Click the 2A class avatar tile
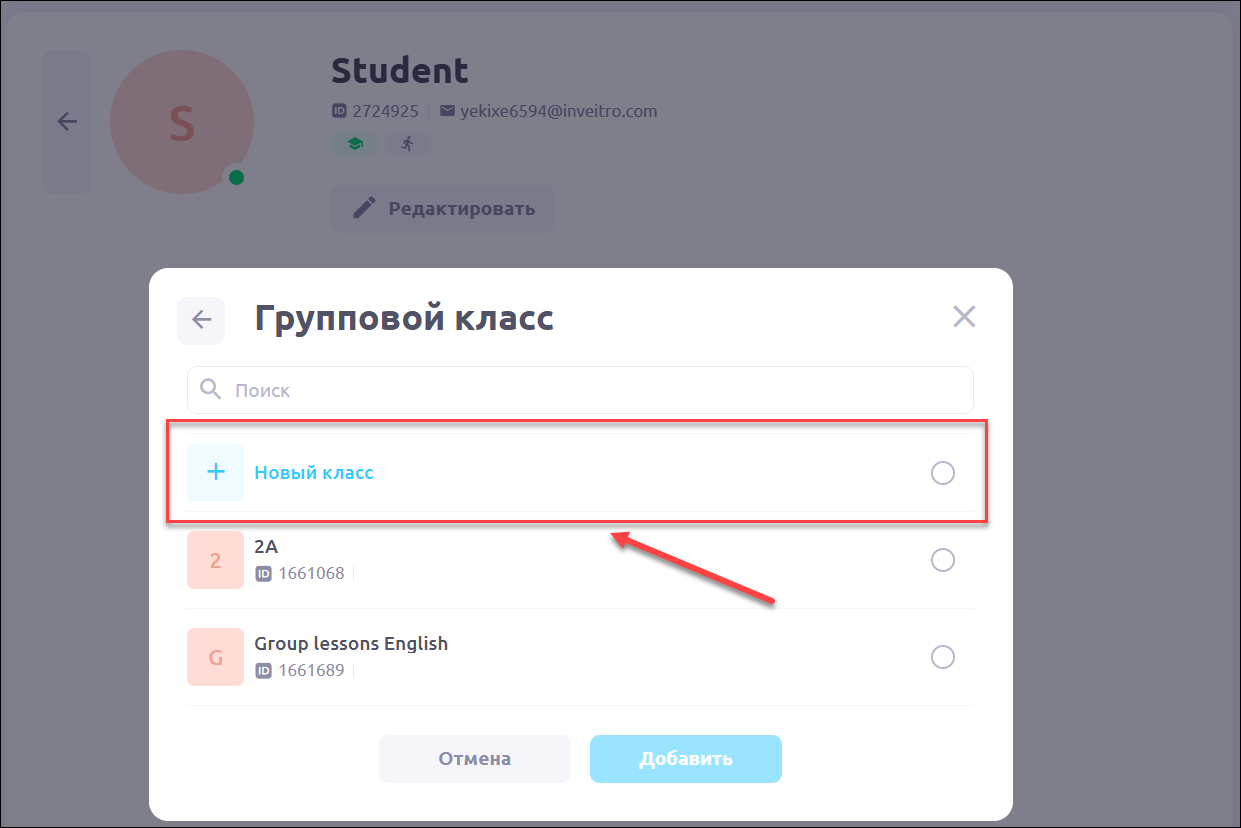Image resolution: width=1241 pixels, height=828 pixels. click(215, 560)
